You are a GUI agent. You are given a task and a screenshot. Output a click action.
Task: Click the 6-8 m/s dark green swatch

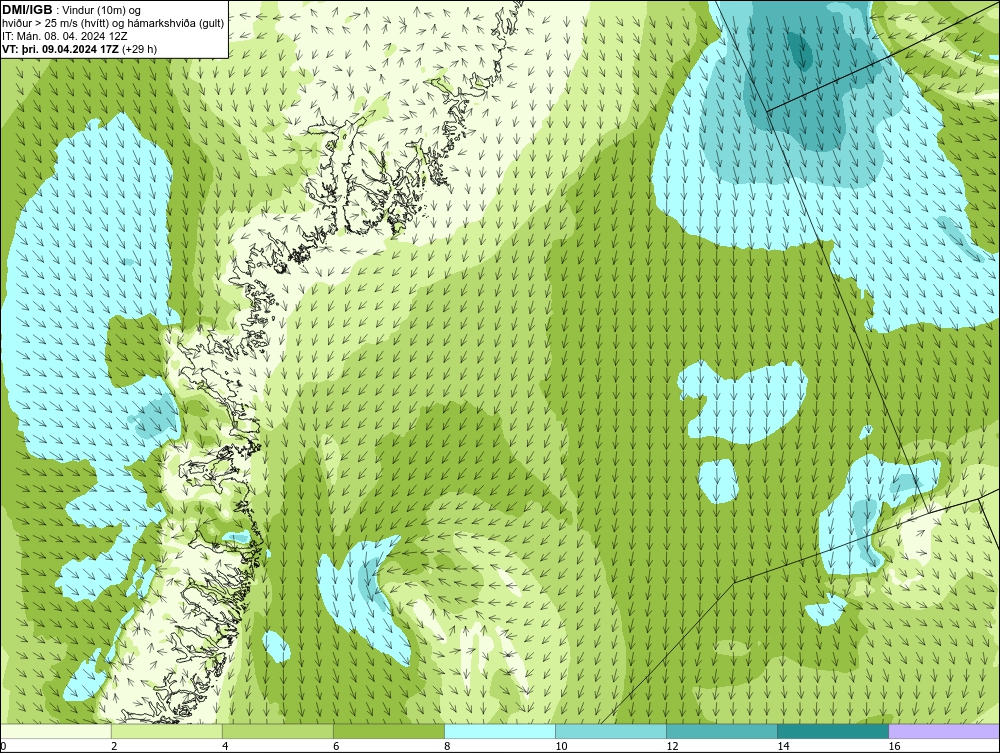click(x=389, y=731)
